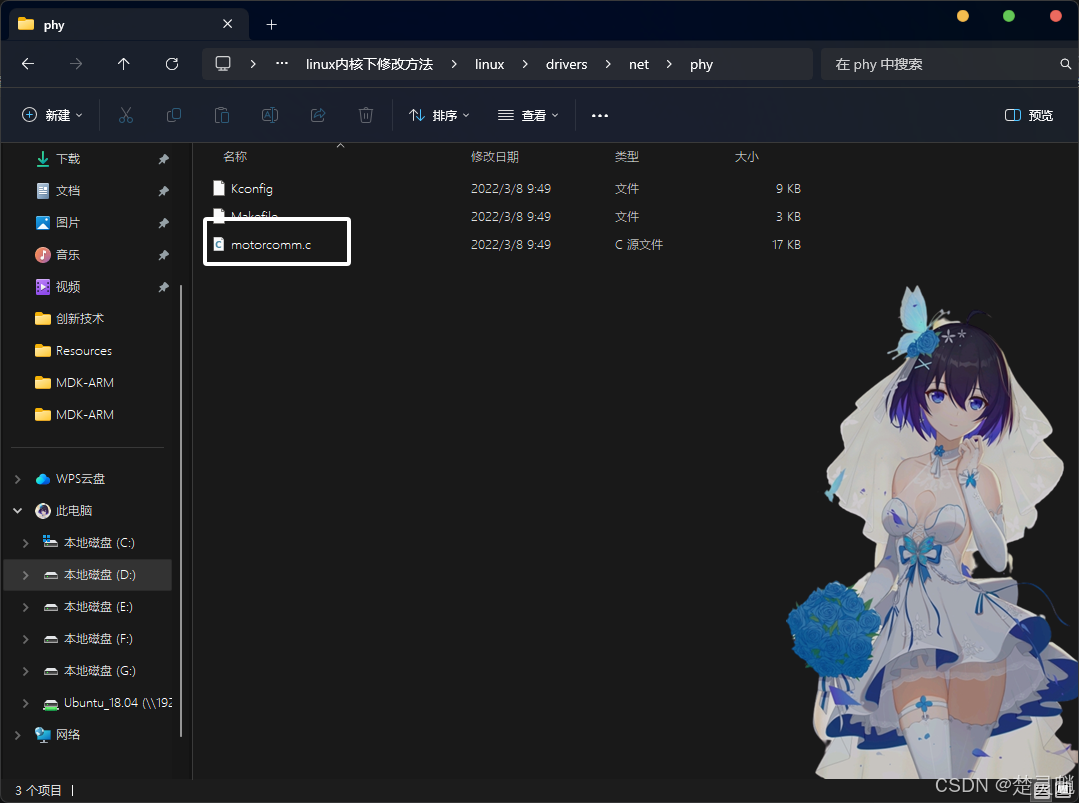Open Pictures in quick access

pyautogui.click(x=68, y=223)
